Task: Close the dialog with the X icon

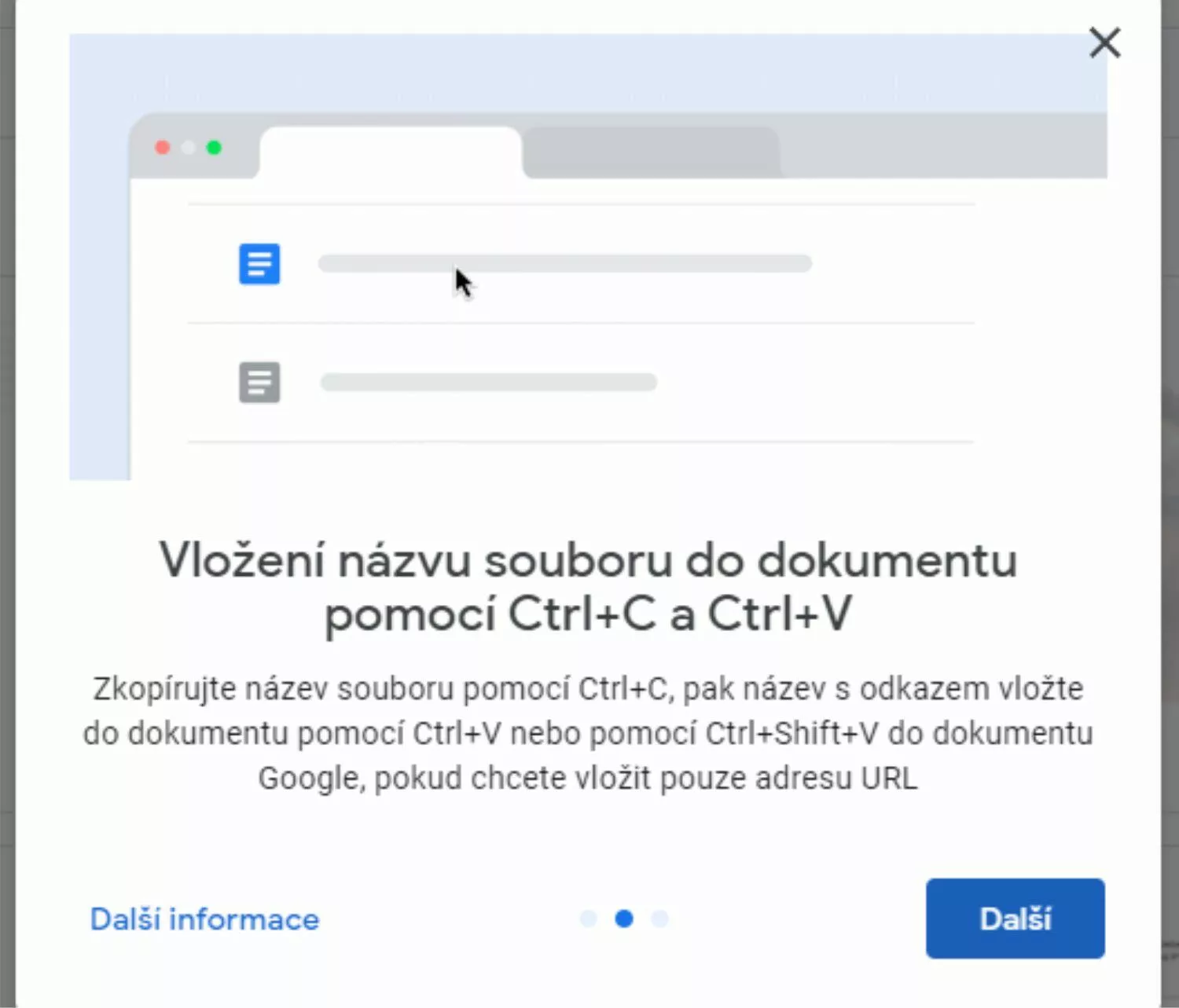Action: pyautogui.click(x=1104, y=42)
